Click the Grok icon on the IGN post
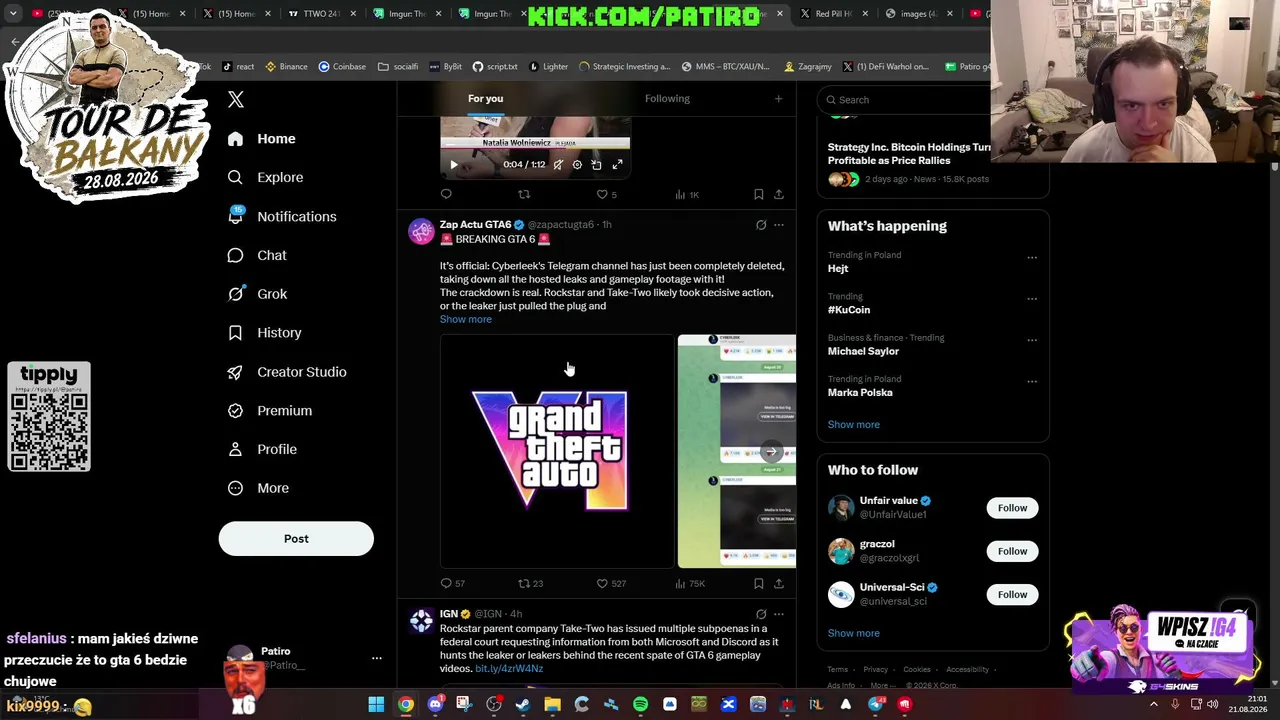 [761, 614]
